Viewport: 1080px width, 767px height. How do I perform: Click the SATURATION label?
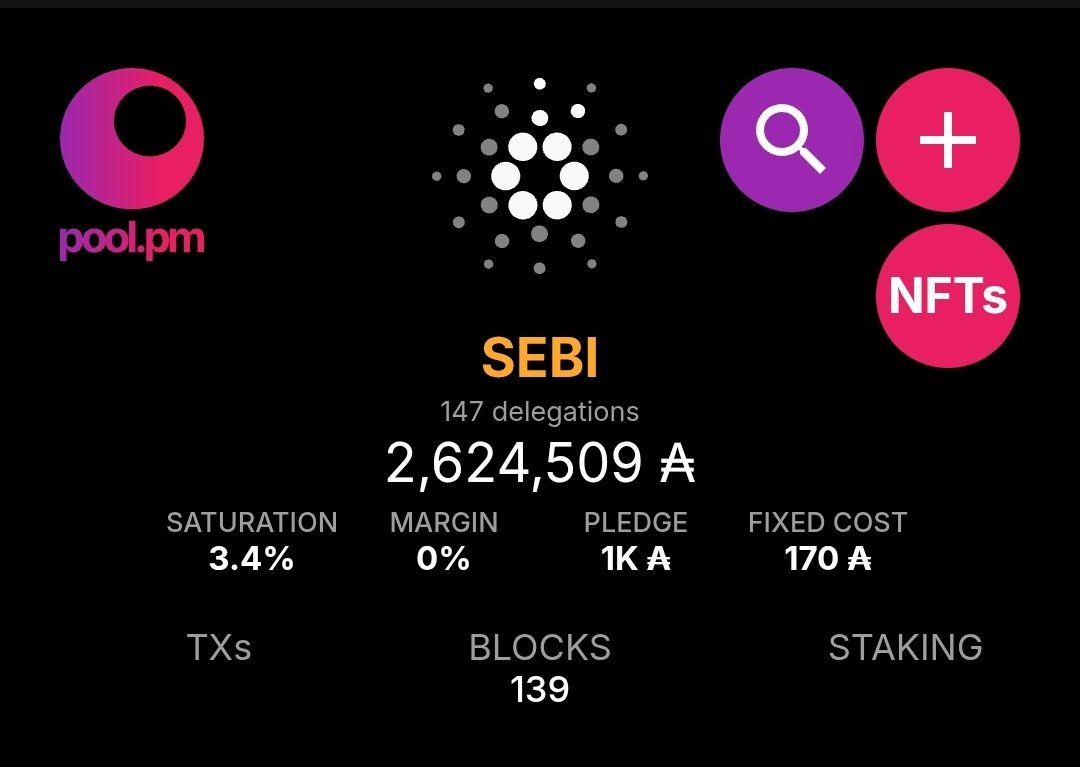coord(252,522)
